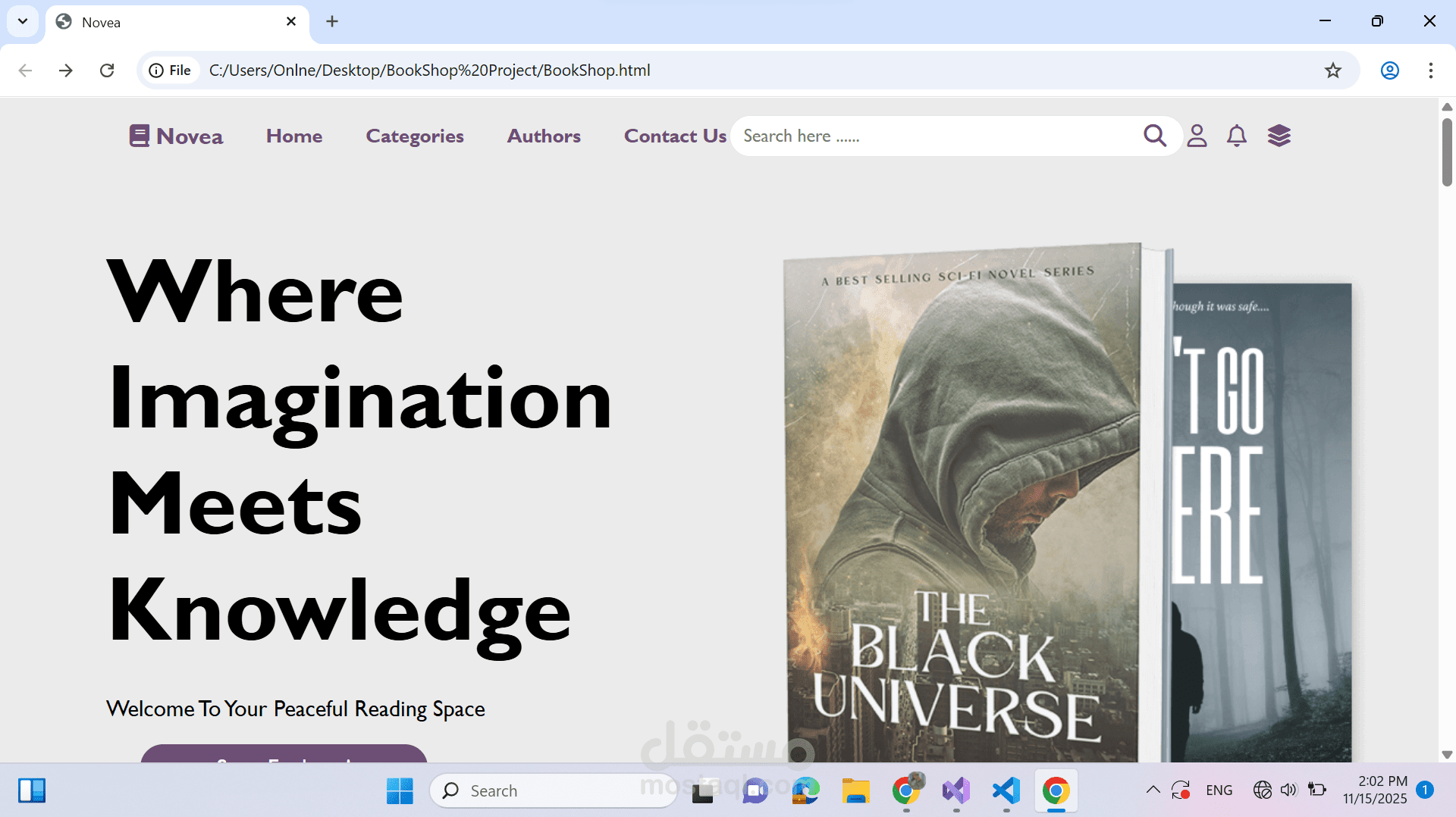Screen dimensions: 1456x817
Task: Bookmark this page with the star icon
Action: pos(1332,70)
